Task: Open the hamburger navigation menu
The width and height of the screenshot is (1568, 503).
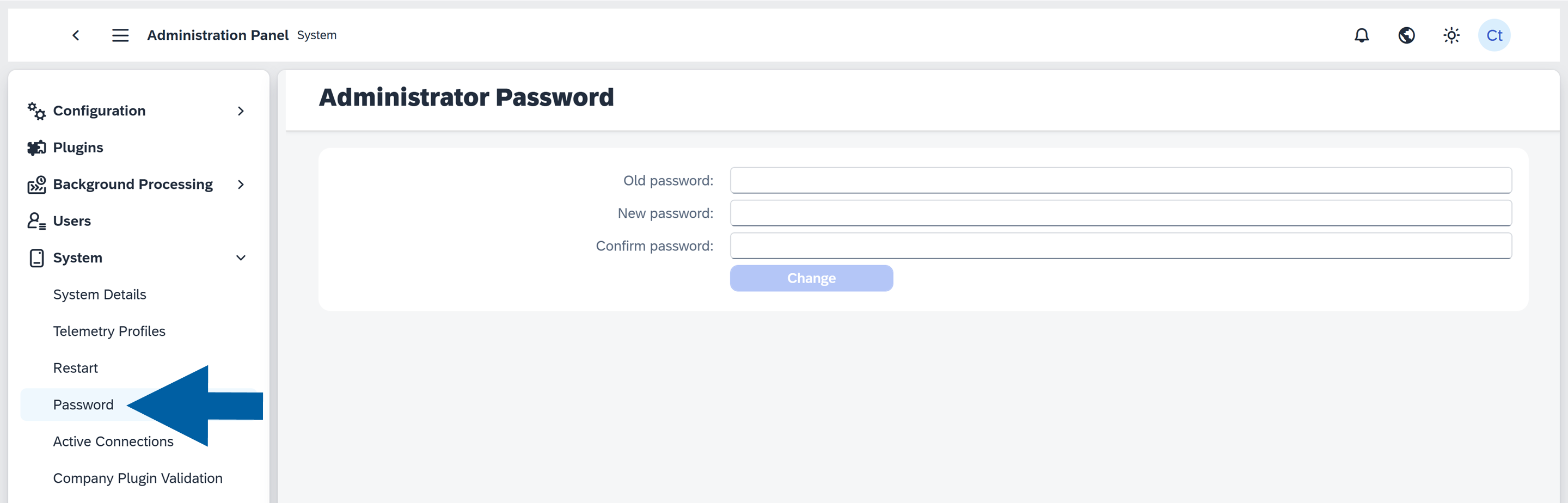Action: [x=120, y=35]
